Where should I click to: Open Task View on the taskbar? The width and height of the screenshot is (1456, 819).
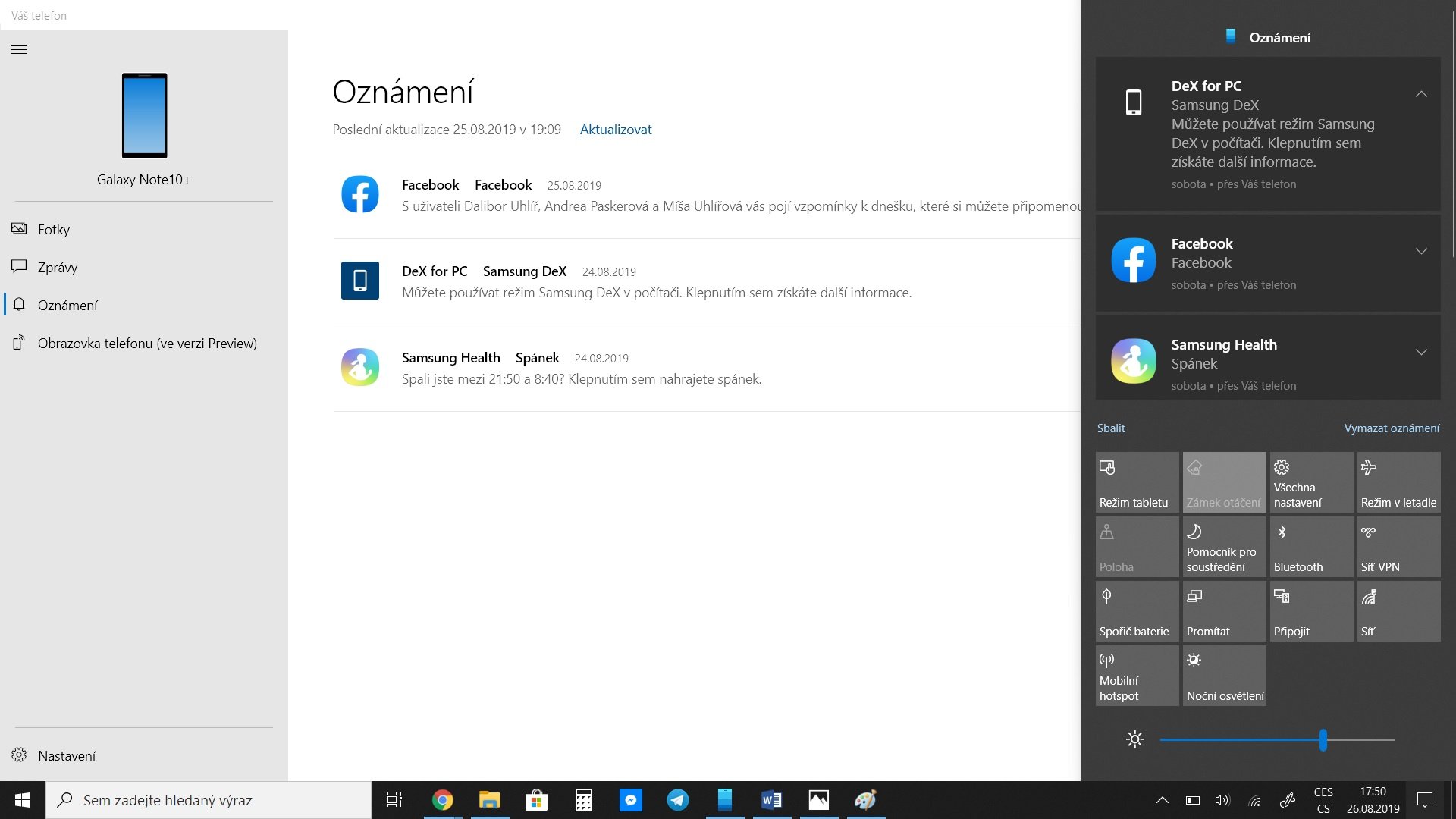(394, 800)
